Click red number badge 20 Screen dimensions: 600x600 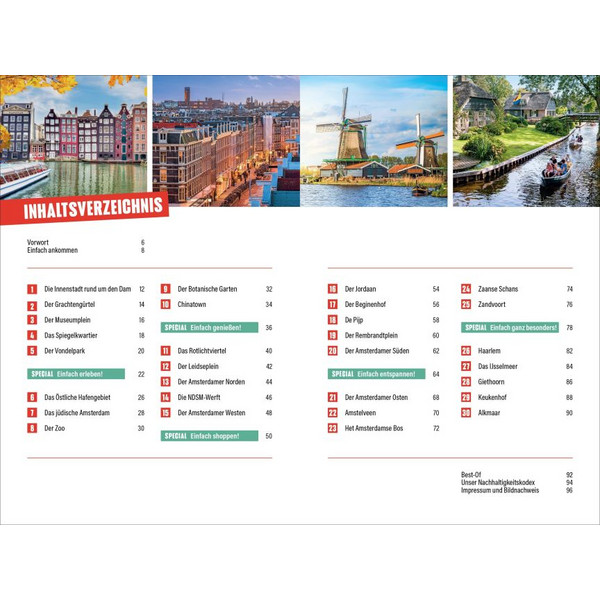point(333,351)
